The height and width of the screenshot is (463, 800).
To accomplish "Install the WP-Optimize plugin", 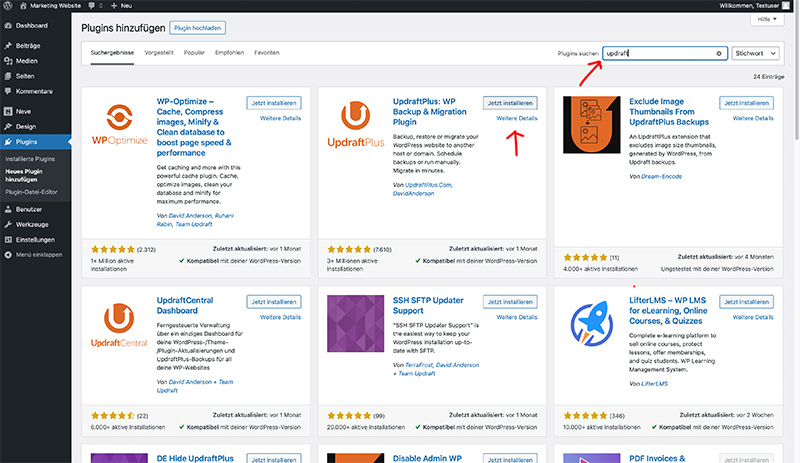I will click(274, 103).
